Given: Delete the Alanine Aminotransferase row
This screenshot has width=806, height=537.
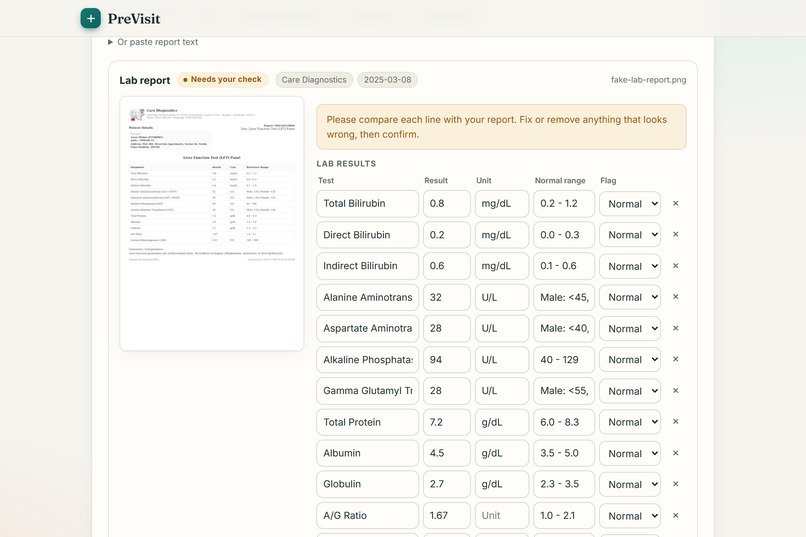Looking at the screenshot, I should tap(675, 297).
